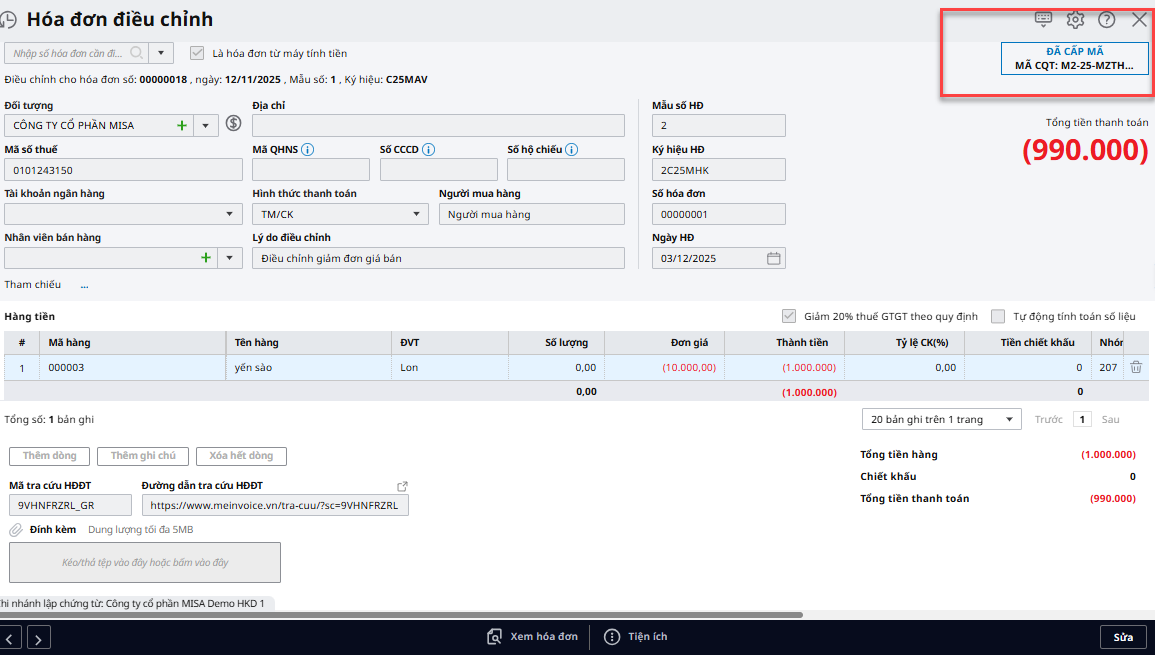Add new customer with green plus
This screenshot has width=1155, height=655.
[182, 125]
